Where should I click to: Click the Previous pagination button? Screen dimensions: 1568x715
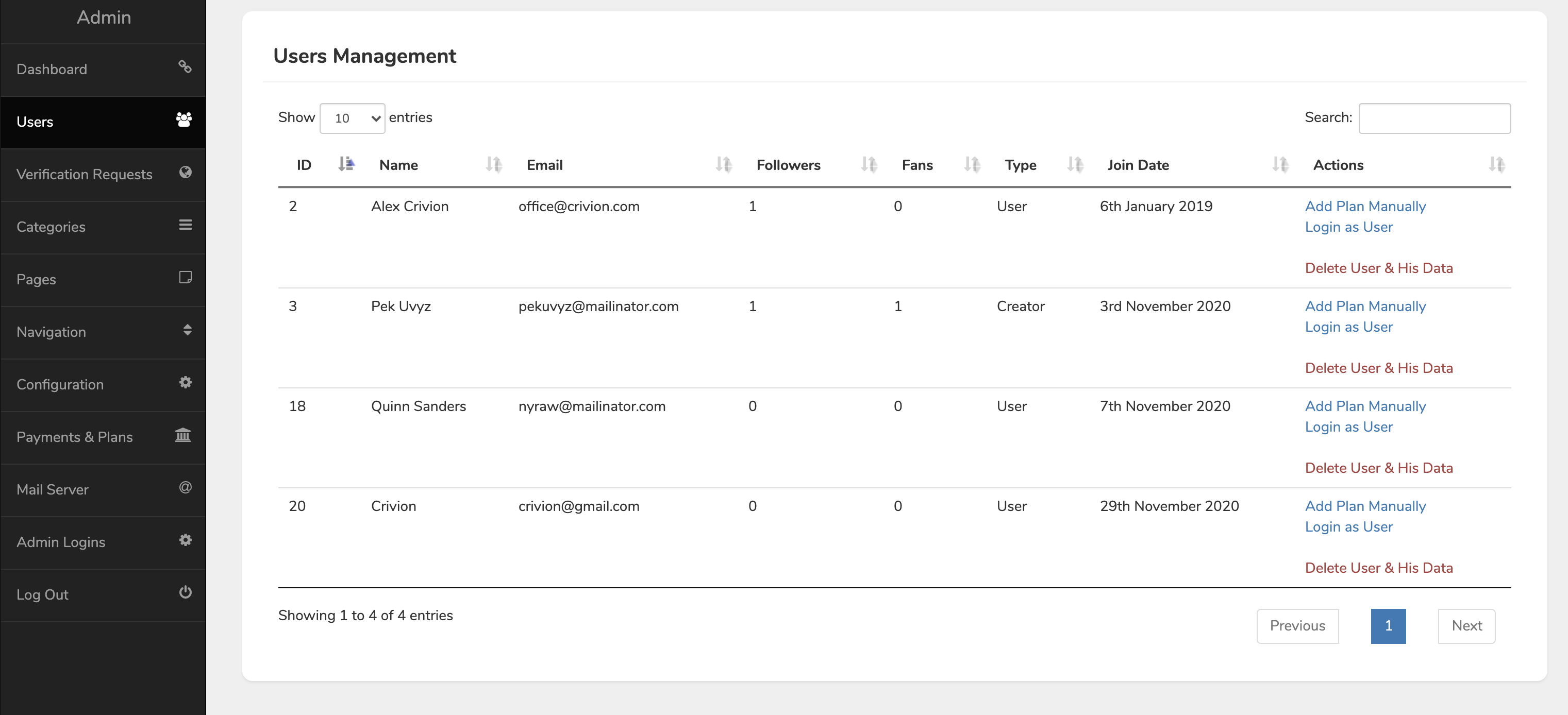coord(1297,625)
